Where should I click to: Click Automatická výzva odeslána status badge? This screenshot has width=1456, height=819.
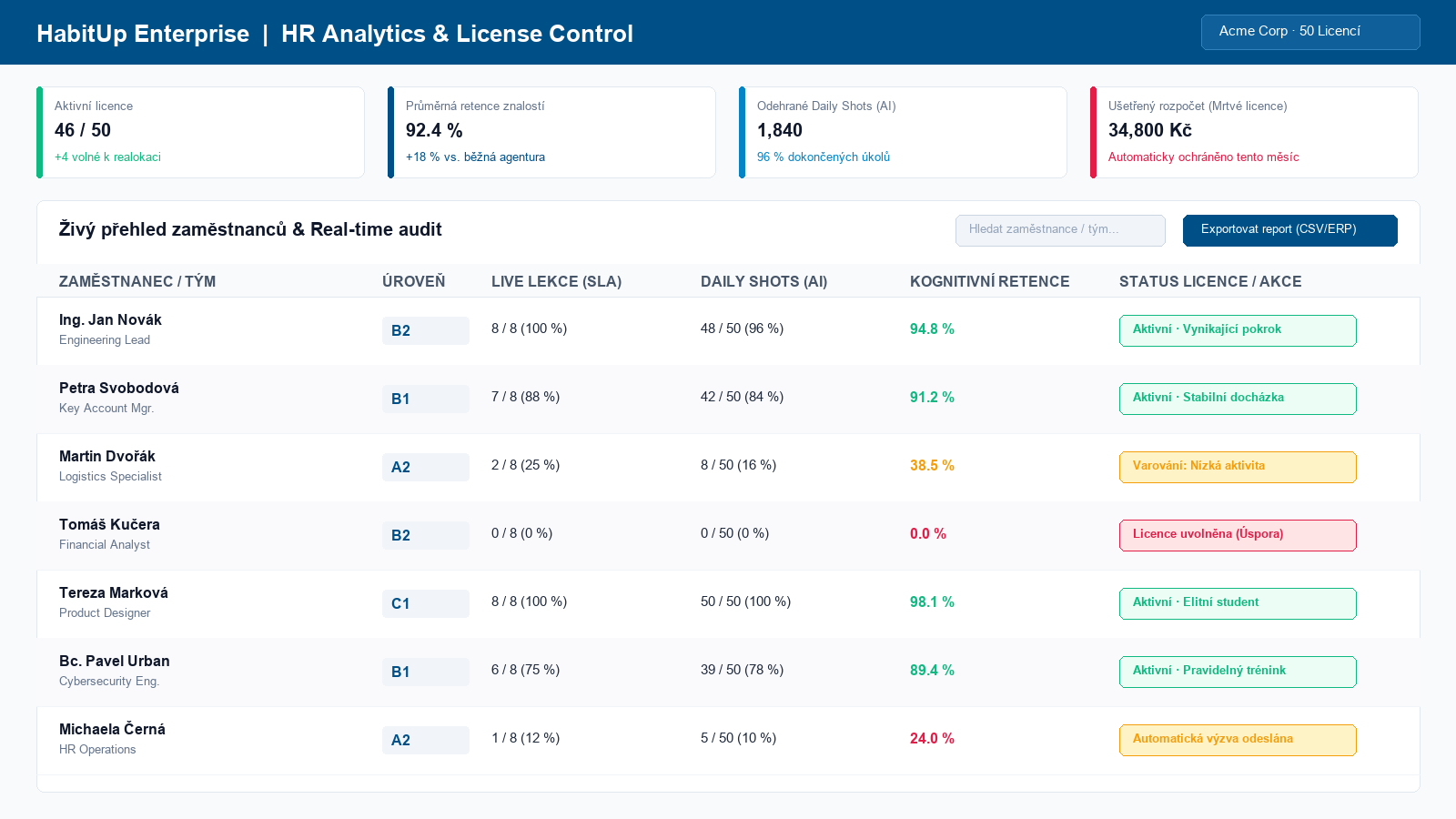[1238, 740]
